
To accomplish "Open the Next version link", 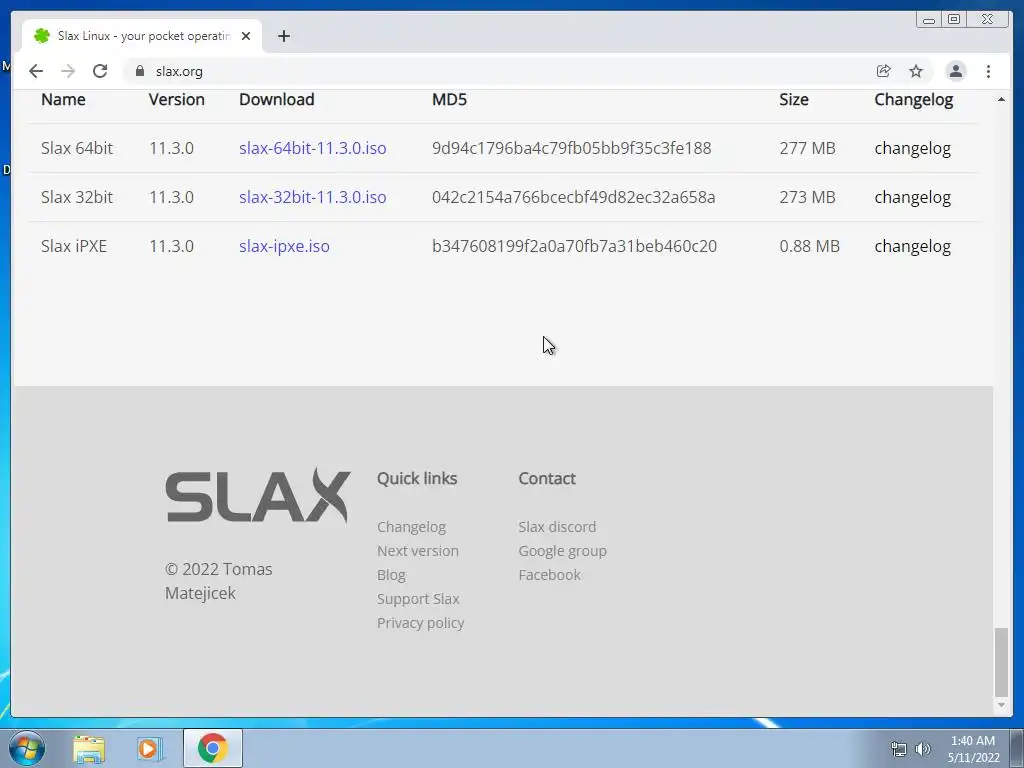I will pyautogui.click(x=417, y=551).
